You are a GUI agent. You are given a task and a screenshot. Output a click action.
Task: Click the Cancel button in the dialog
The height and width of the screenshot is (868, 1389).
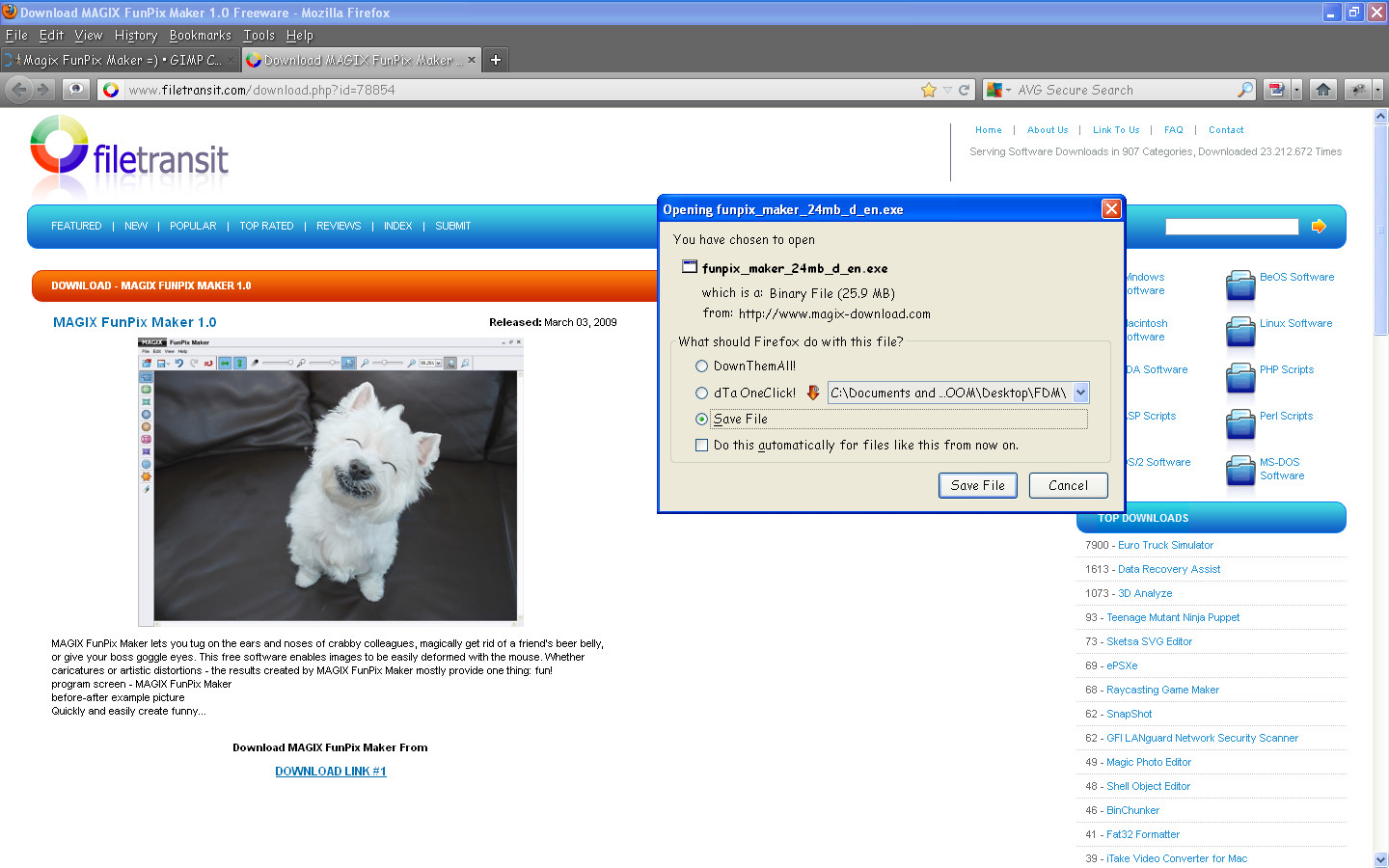pos(1068,485)
